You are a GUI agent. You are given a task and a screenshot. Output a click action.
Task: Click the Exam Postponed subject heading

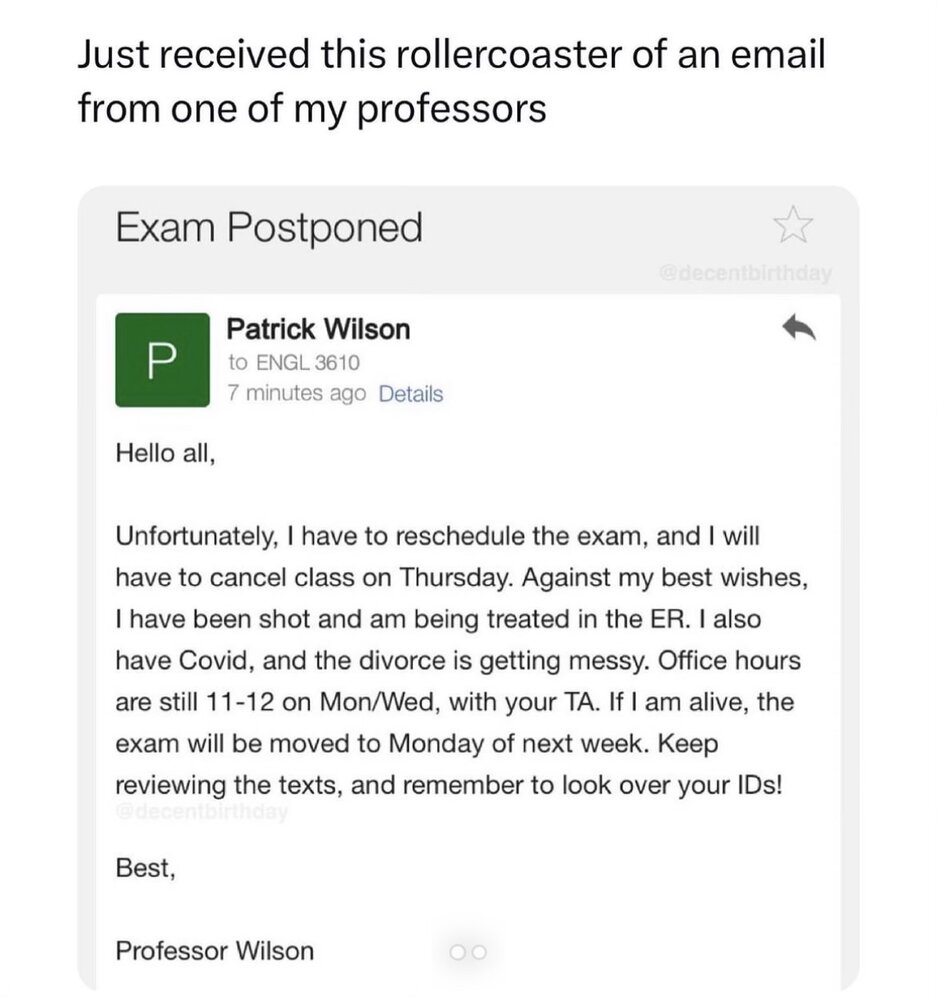269,228
